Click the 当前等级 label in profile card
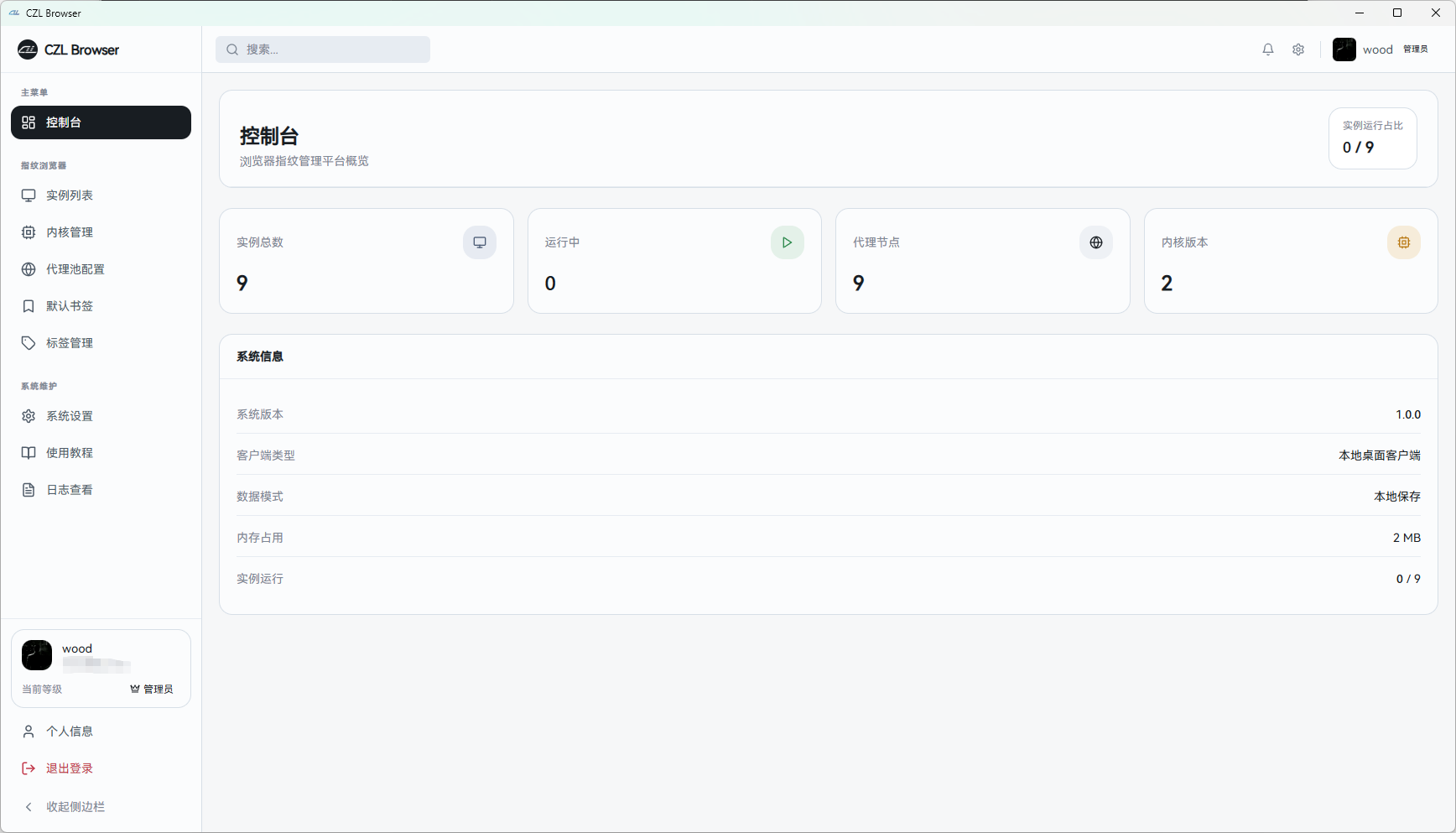Screen dimensions: 1456x833 (42, 690)
